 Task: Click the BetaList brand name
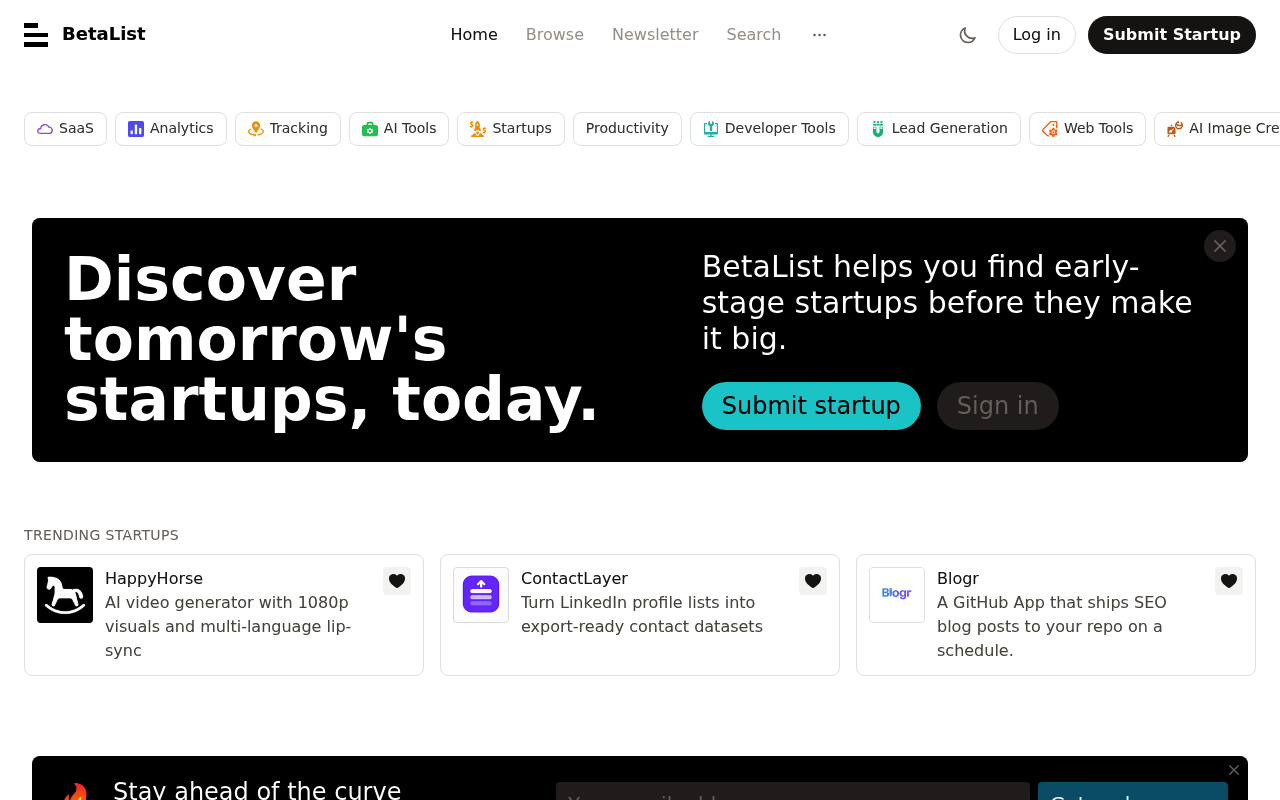pyautogui.click(x=104, y=34)
